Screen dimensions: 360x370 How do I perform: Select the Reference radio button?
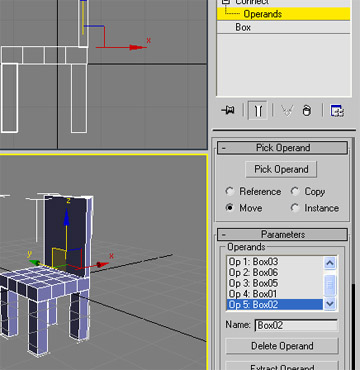pos(230,191)
